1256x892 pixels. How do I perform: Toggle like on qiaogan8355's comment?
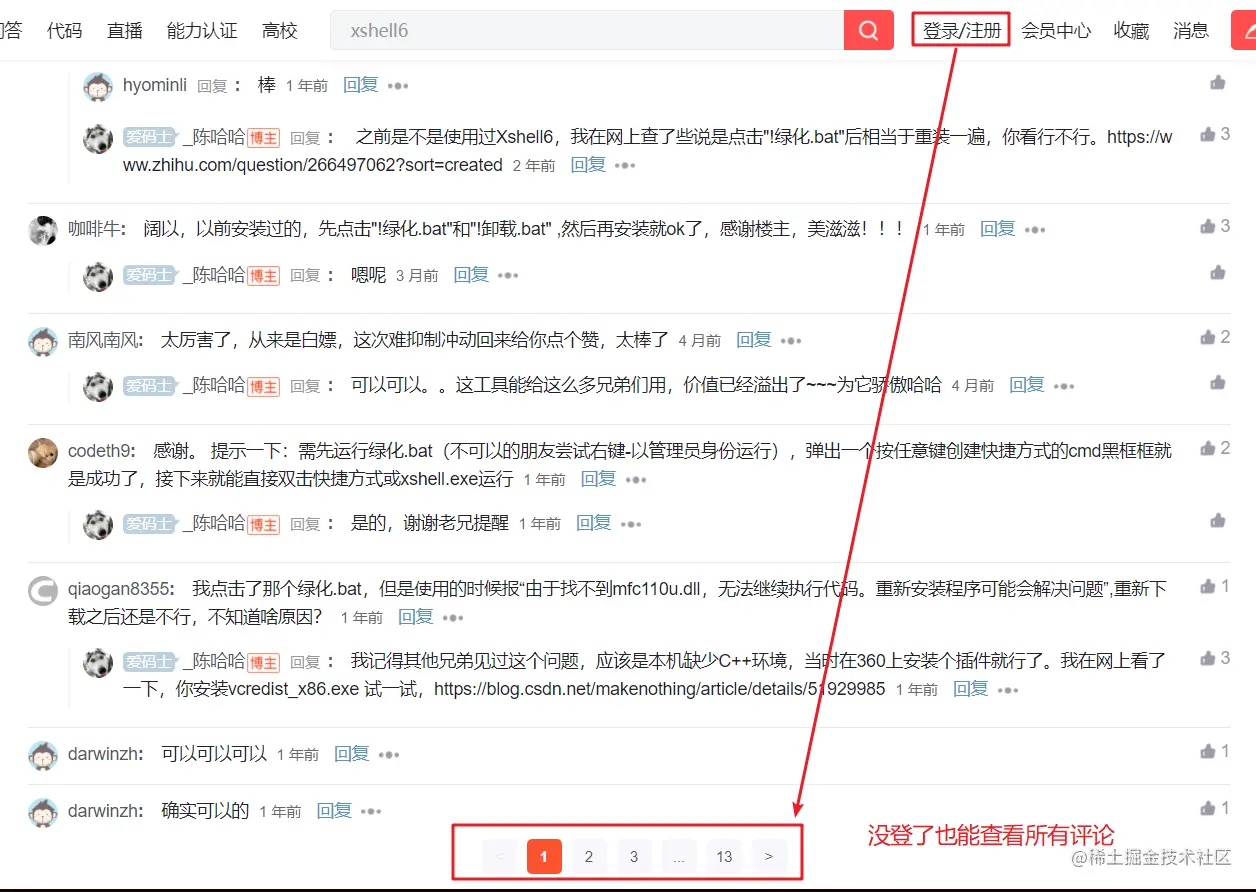point(1208,586)
